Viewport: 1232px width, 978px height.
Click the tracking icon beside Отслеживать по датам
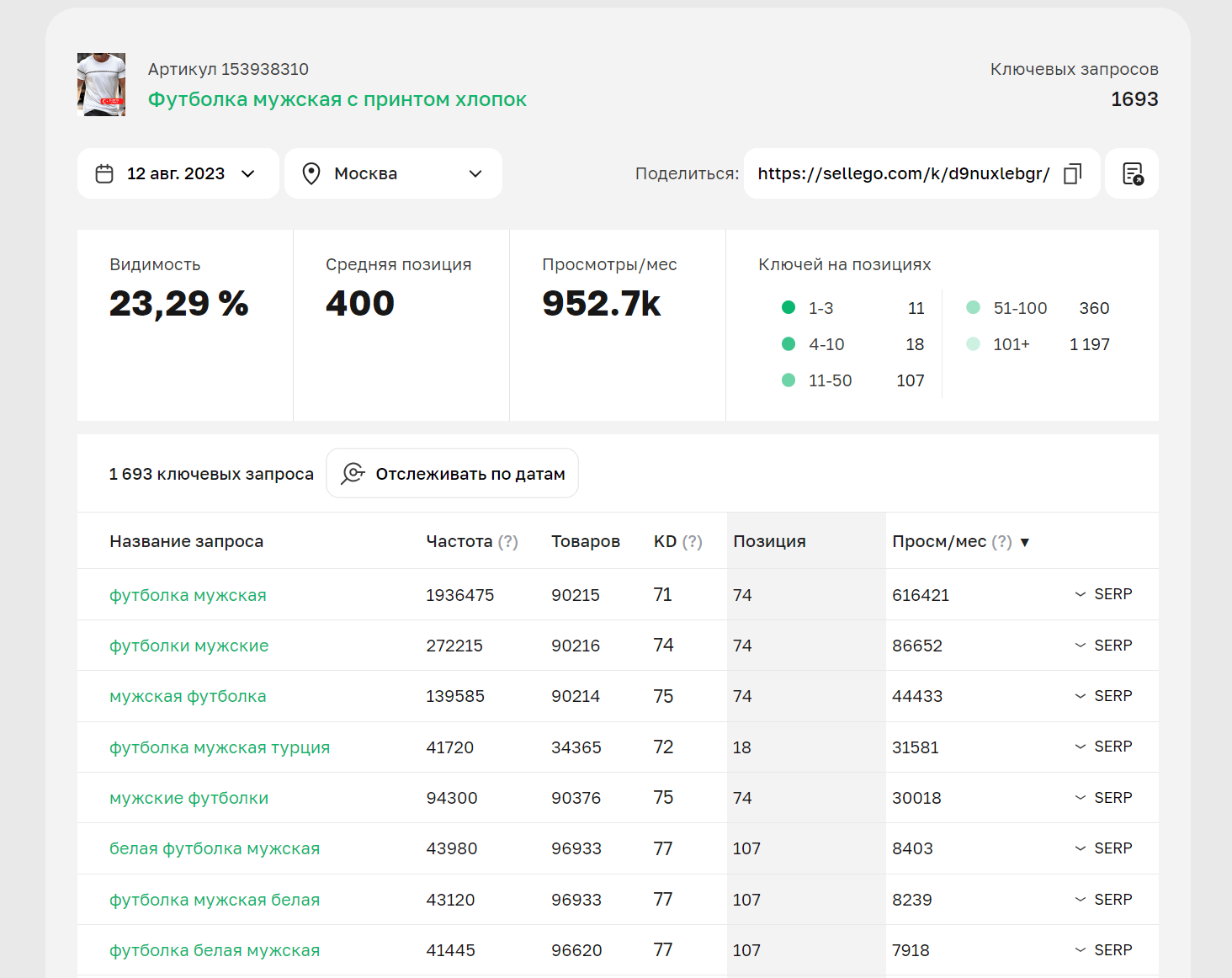click(x=353, y=474)
